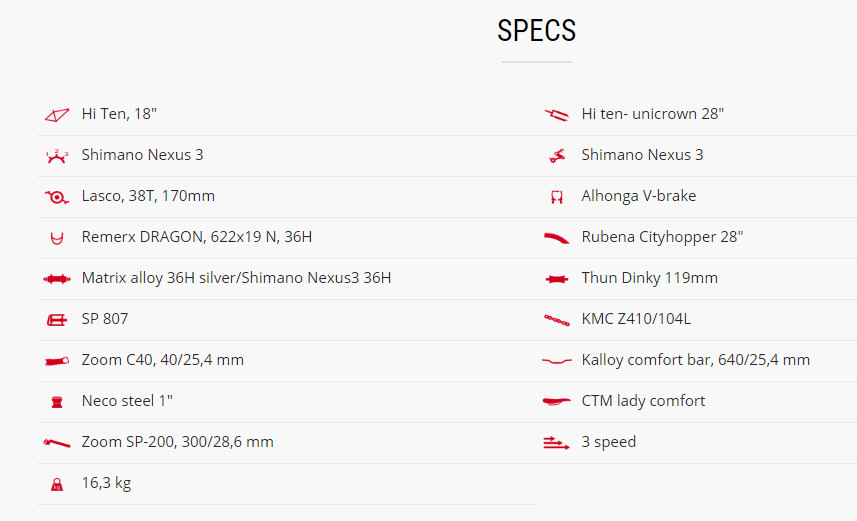Click the saddle icon beside CTM lady comfort
The image size is (857, 521).
click(556, 401)
